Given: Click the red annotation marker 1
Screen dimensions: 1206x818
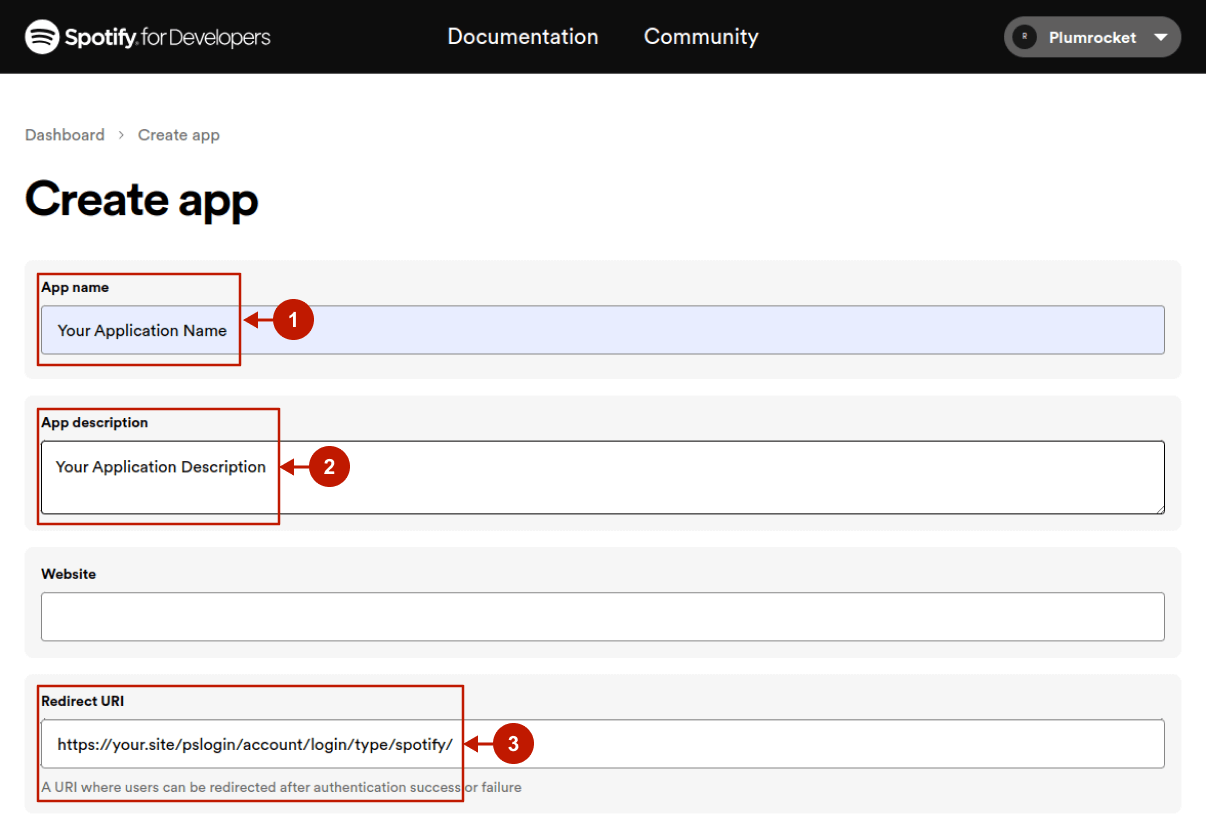Looking at the screenshot, I should pyautogui.click(x=293, y=320).
